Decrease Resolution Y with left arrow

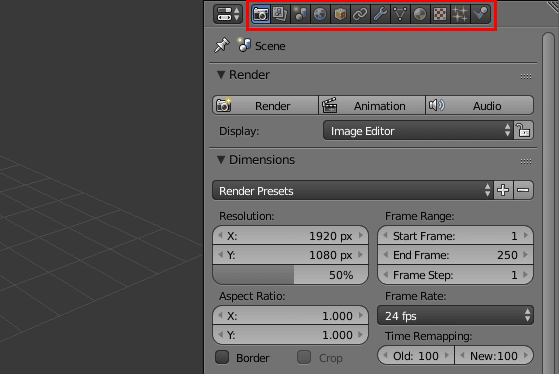220,255
